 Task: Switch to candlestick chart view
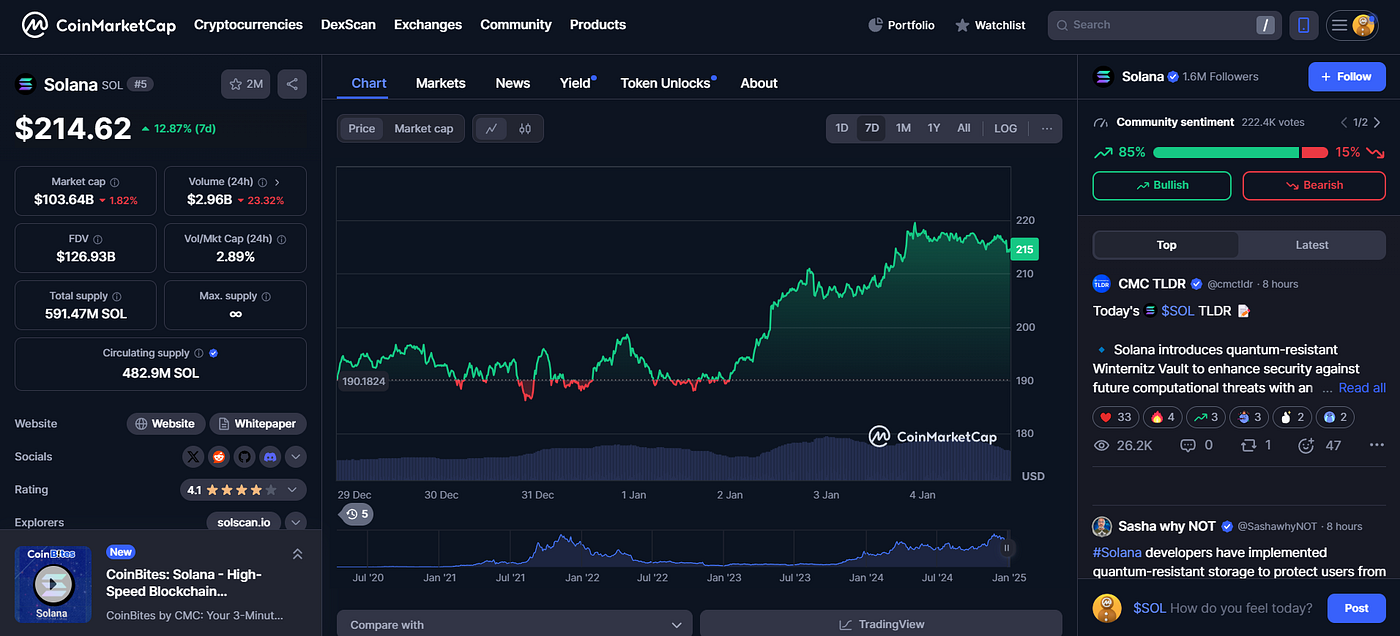tap(525, 128)
